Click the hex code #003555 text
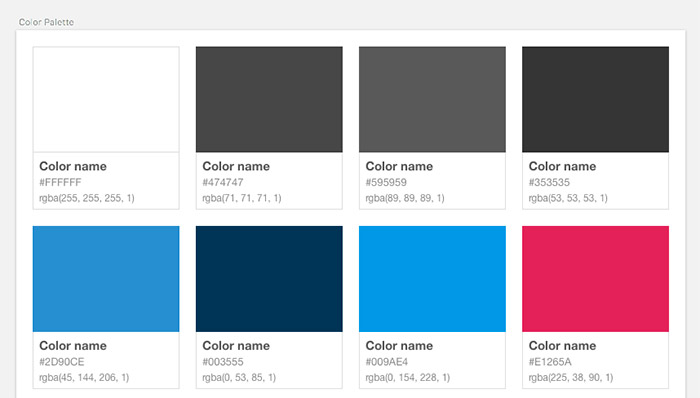700x398 pixels. [x=223, y=362]
